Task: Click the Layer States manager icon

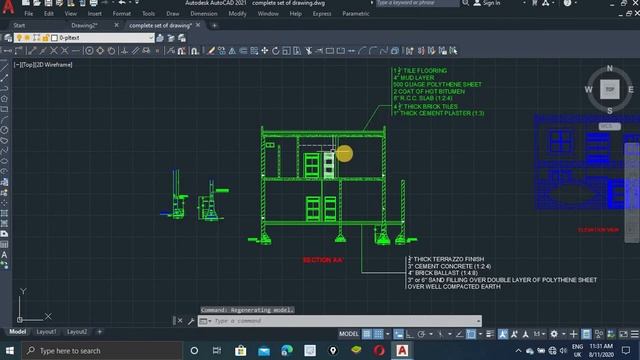Action: tap(182, 38)
